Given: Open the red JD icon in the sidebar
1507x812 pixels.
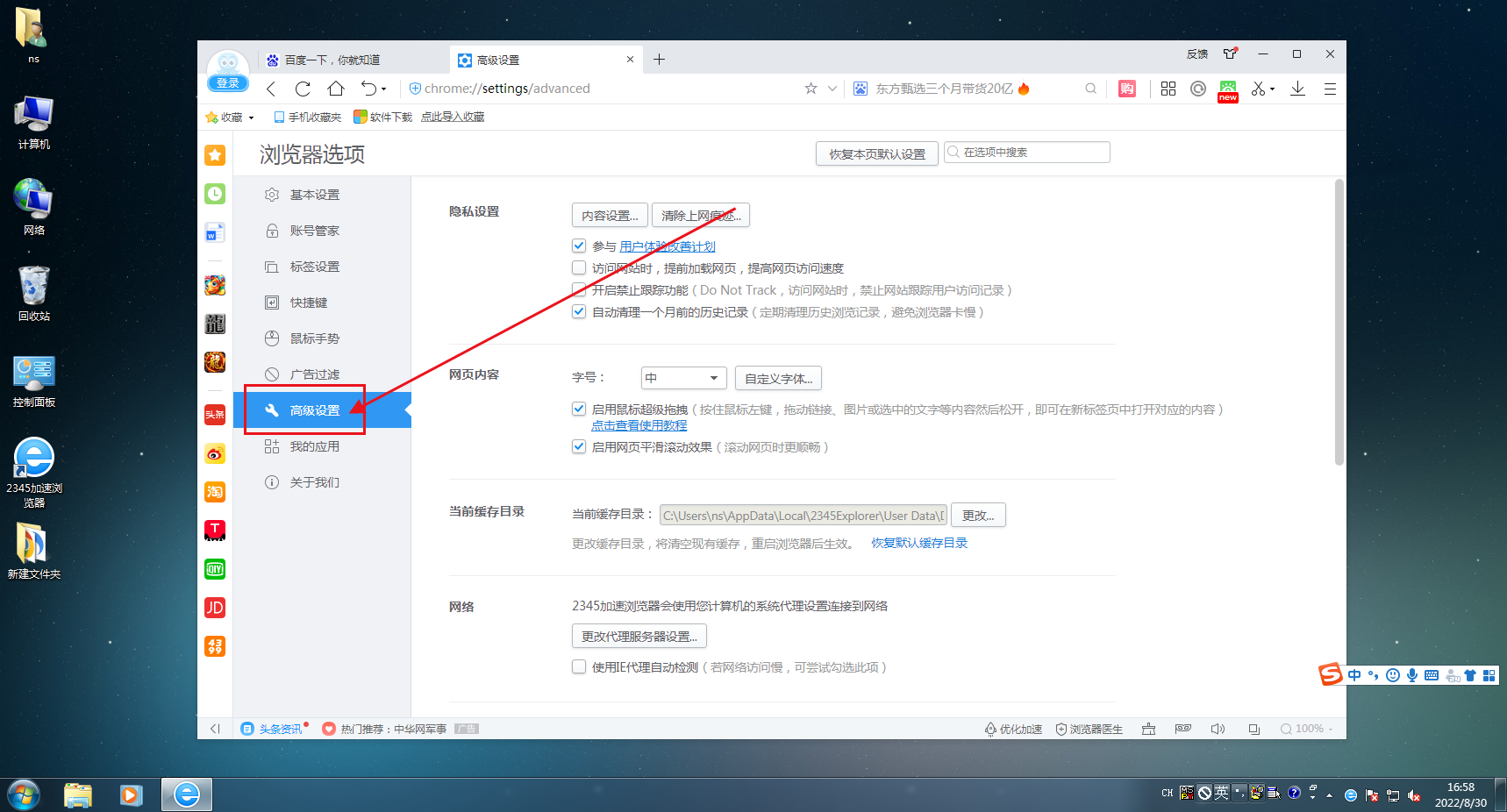Looking at the screenshot, I should (x=215, y=608).
